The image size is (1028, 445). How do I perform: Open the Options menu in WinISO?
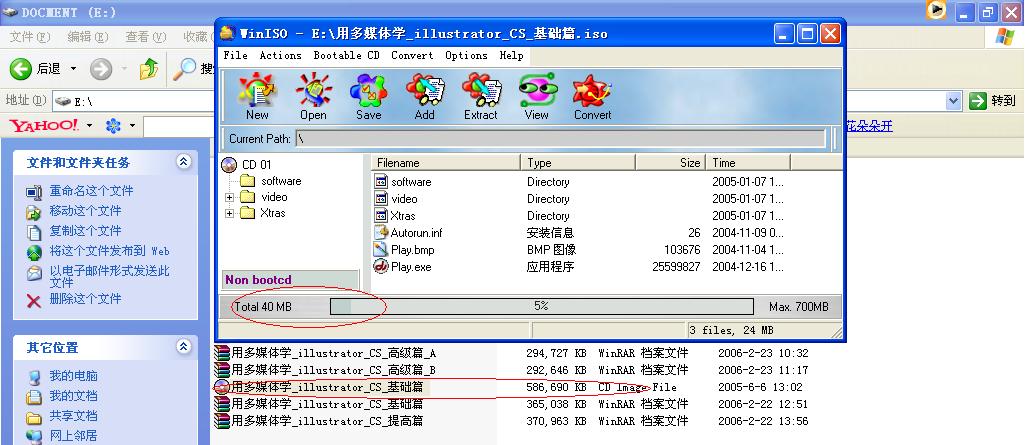point(466,56)
